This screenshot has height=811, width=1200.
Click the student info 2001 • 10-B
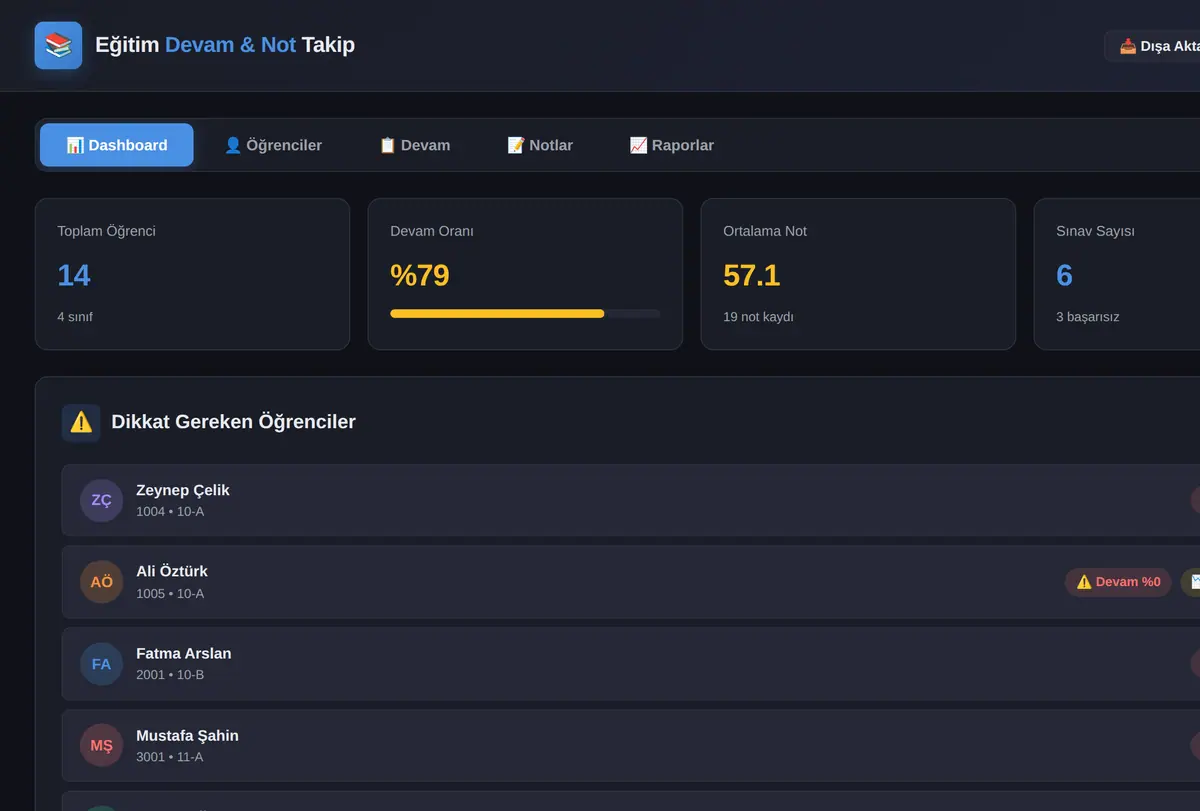[170, 675]
